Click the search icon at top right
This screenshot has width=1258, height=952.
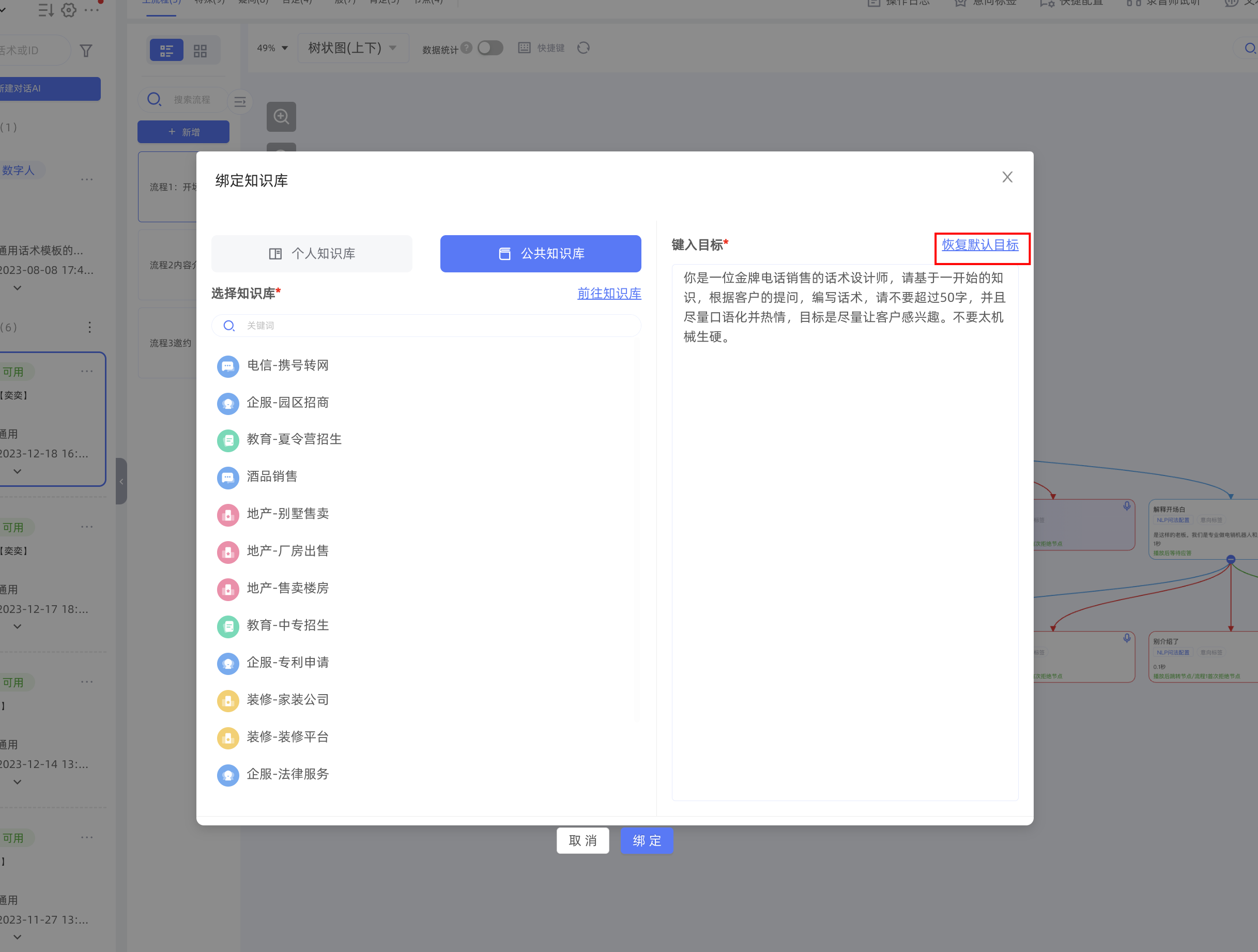click(1250, 49)
